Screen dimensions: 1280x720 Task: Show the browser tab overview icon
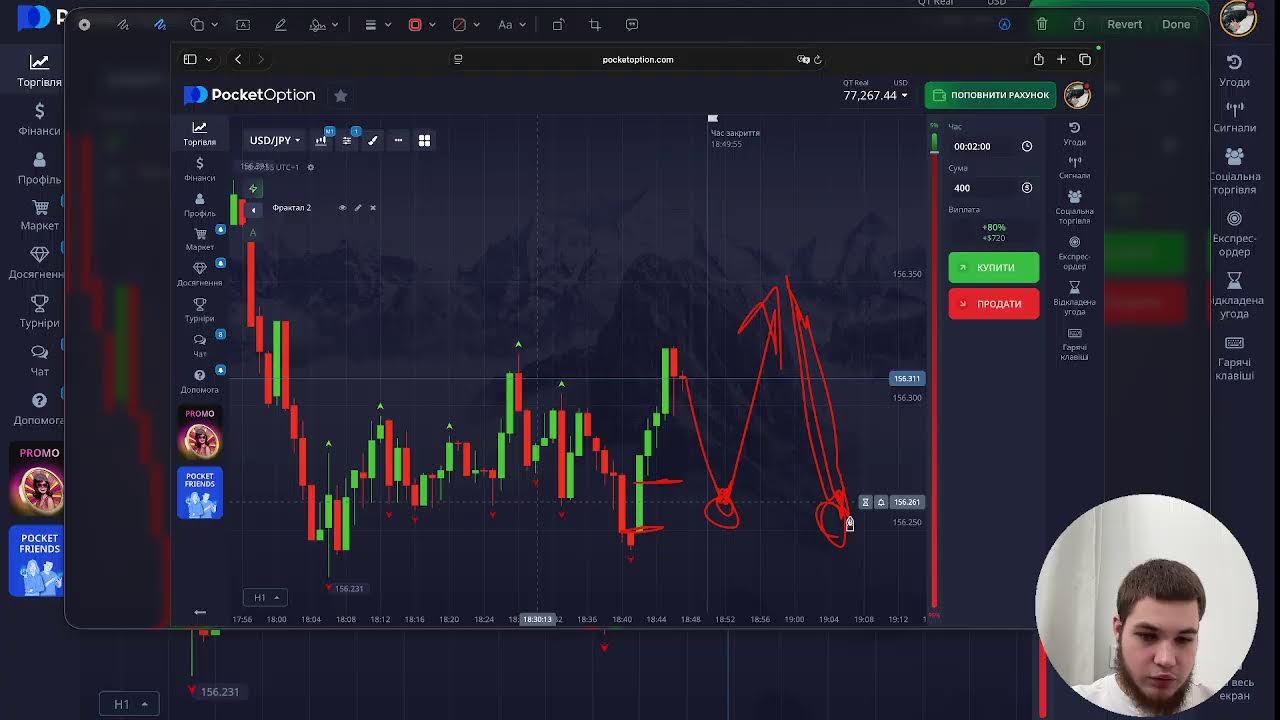coord(1085,59)
